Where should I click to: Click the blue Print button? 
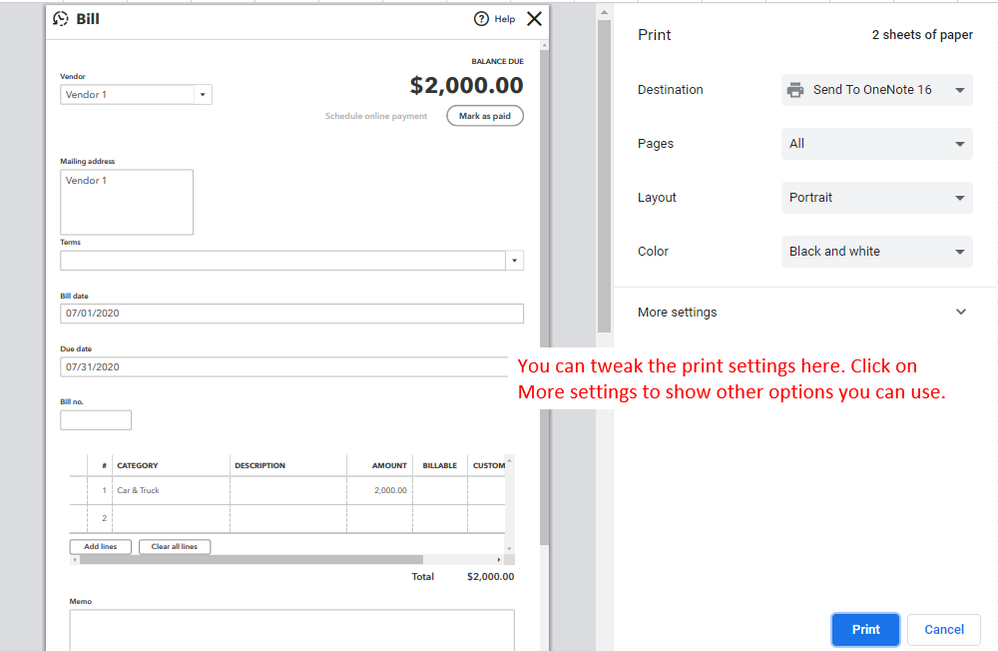tap(866, 629)
